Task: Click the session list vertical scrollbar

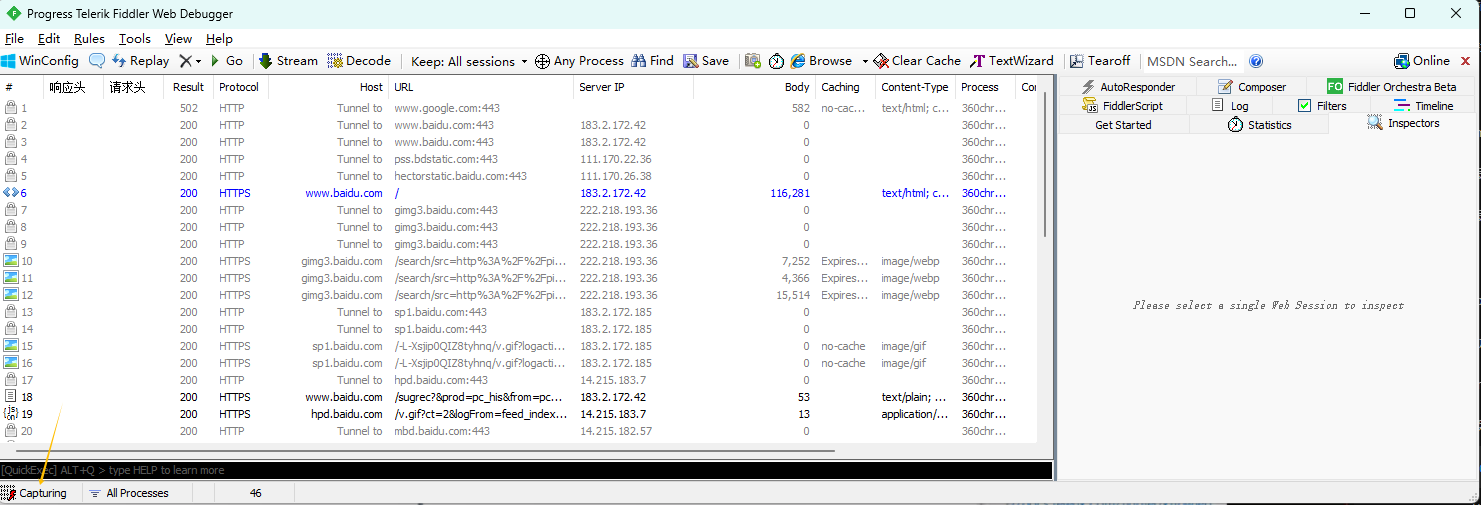Action: [x=1046, y=164]
